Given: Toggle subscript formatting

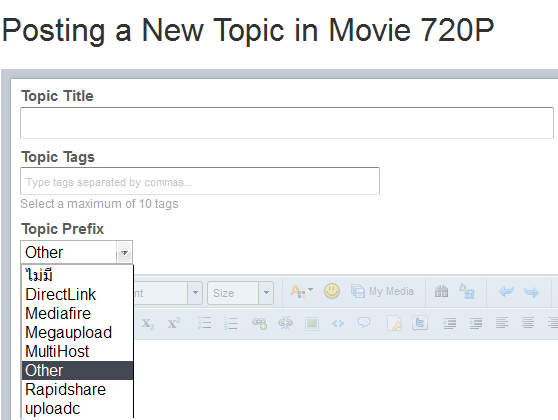Looking at the screenshot, I should click(147, 324).
